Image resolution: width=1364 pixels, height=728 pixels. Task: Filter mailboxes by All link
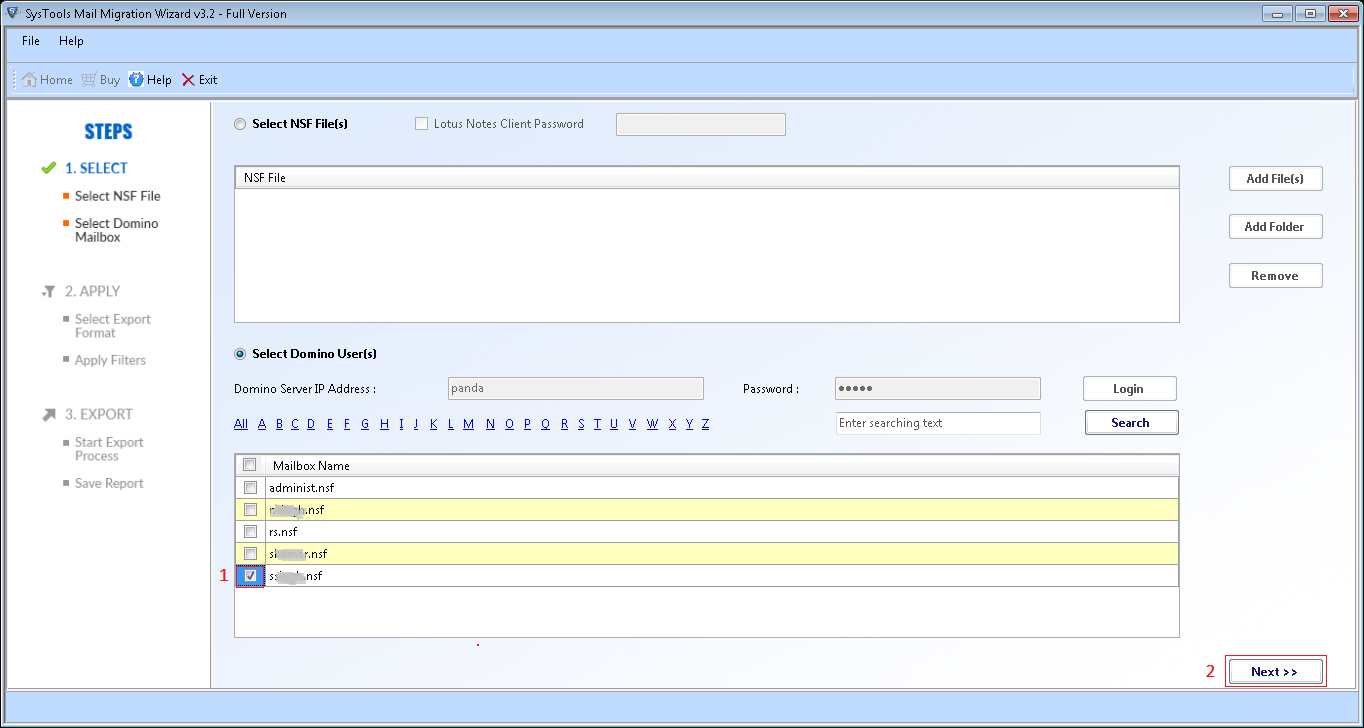click(241, 424)
